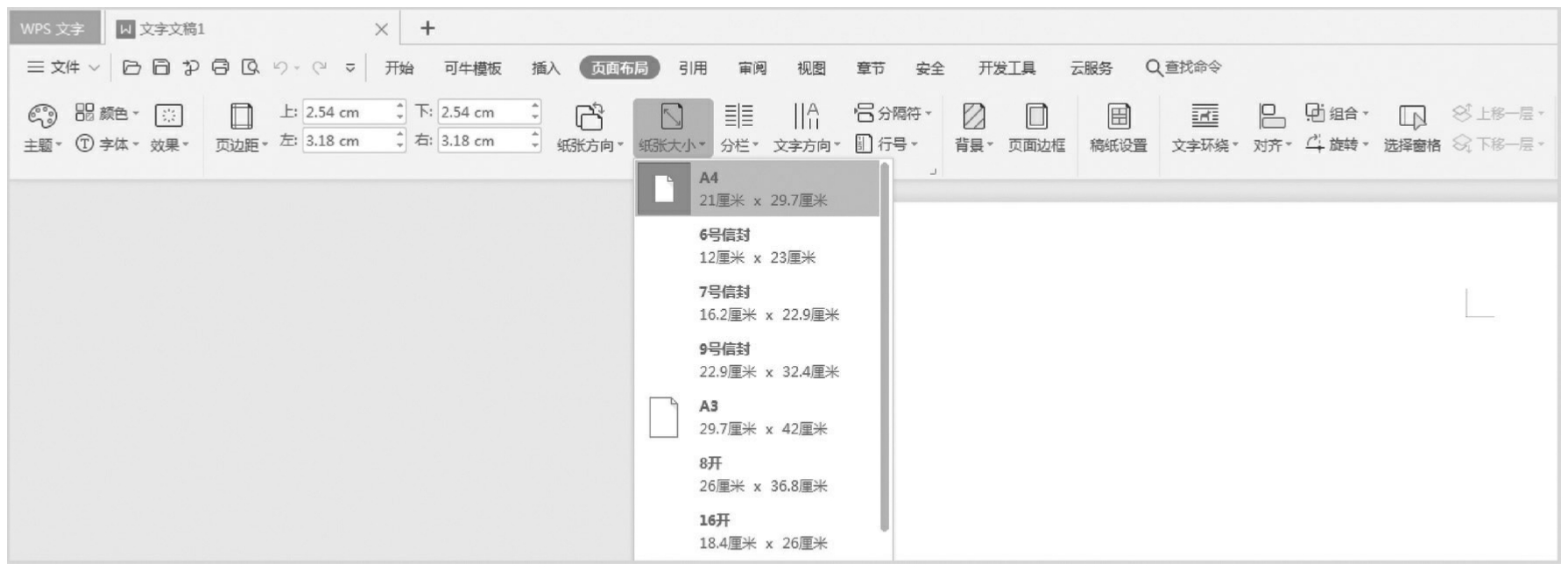Select 16开 paper size option
Image resolution: width=1568 pixels, height=570 pixels.
[758, 531]
